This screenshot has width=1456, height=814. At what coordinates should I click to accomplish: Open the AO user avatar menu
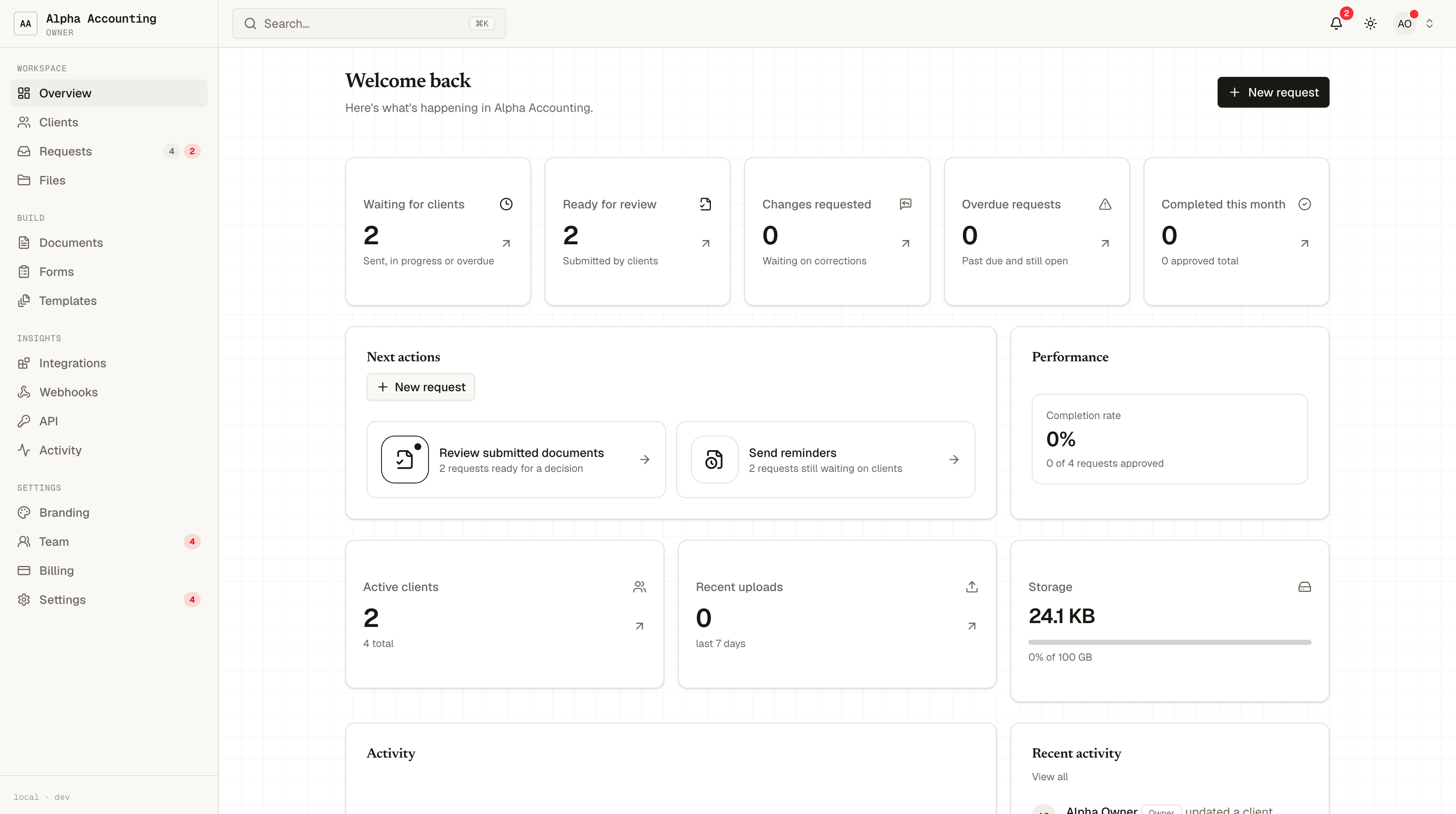(1404, 24)
